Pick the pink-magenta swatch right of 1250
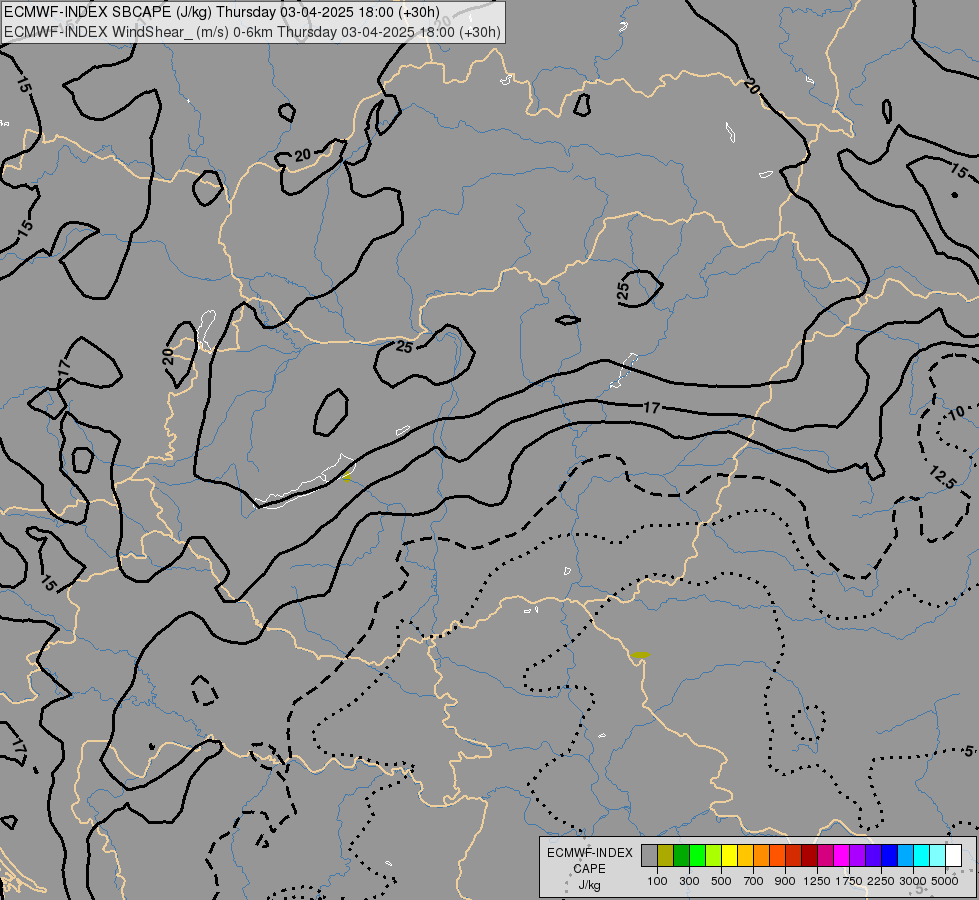Image resolution: width=979 pixels, height=900 pixels. click(825, 856)
